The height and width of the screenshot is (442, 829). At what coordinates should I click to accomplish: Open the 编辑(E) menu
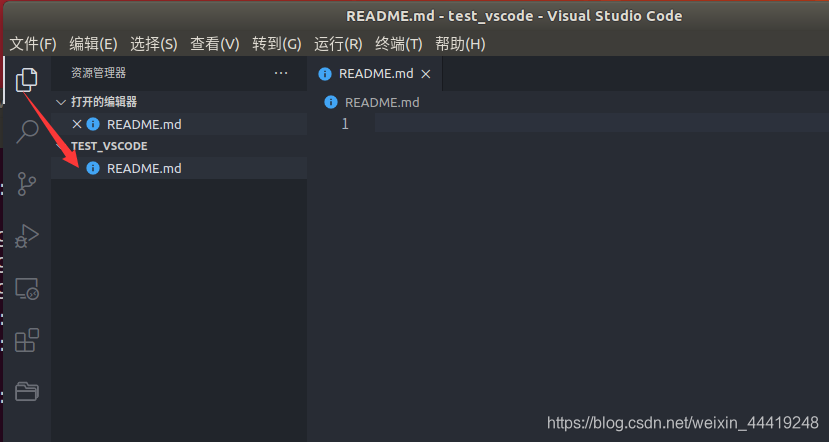tap(94, 44)
